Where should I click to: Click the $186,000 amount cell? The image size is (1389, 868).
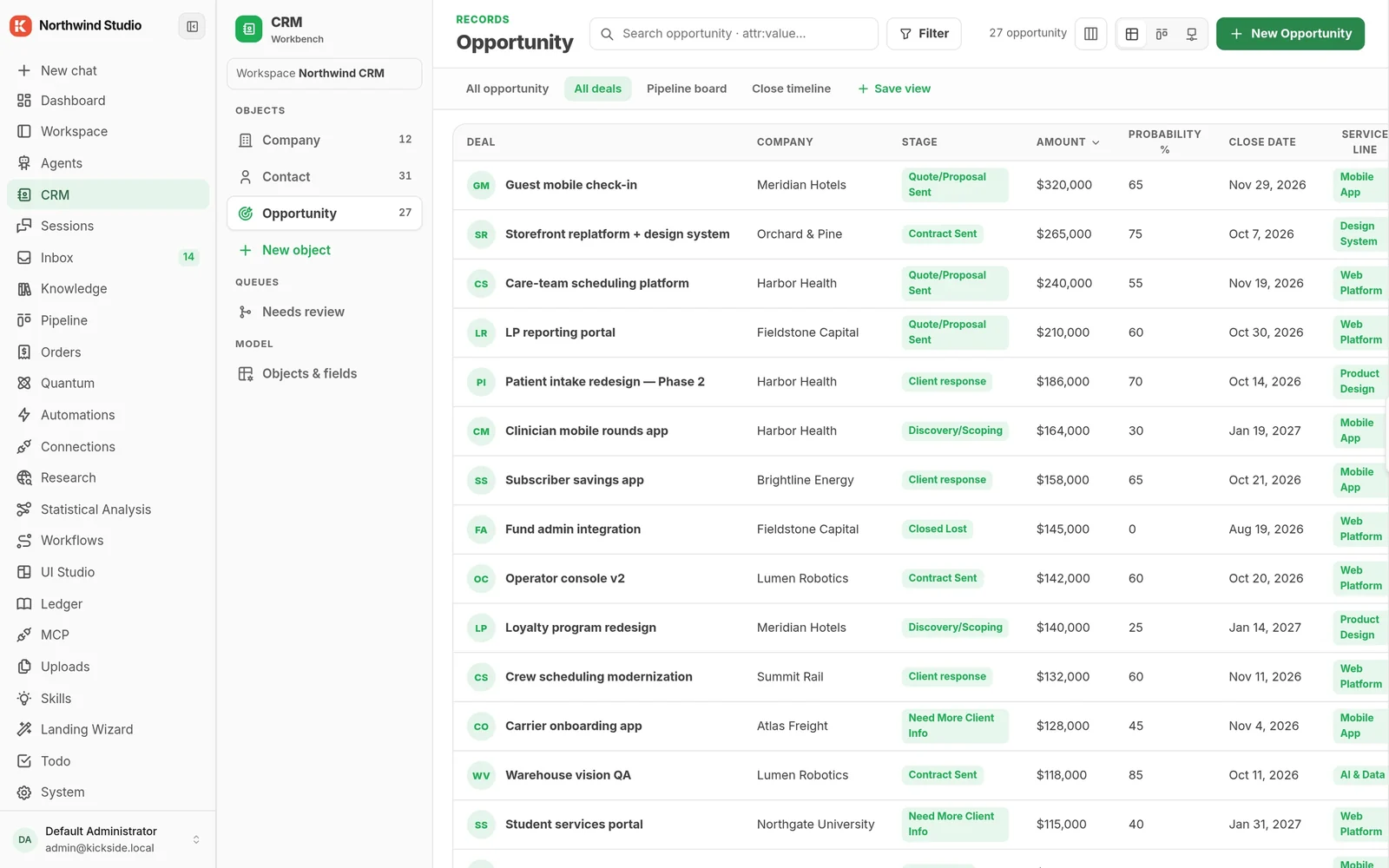(x=1063, y=382)
